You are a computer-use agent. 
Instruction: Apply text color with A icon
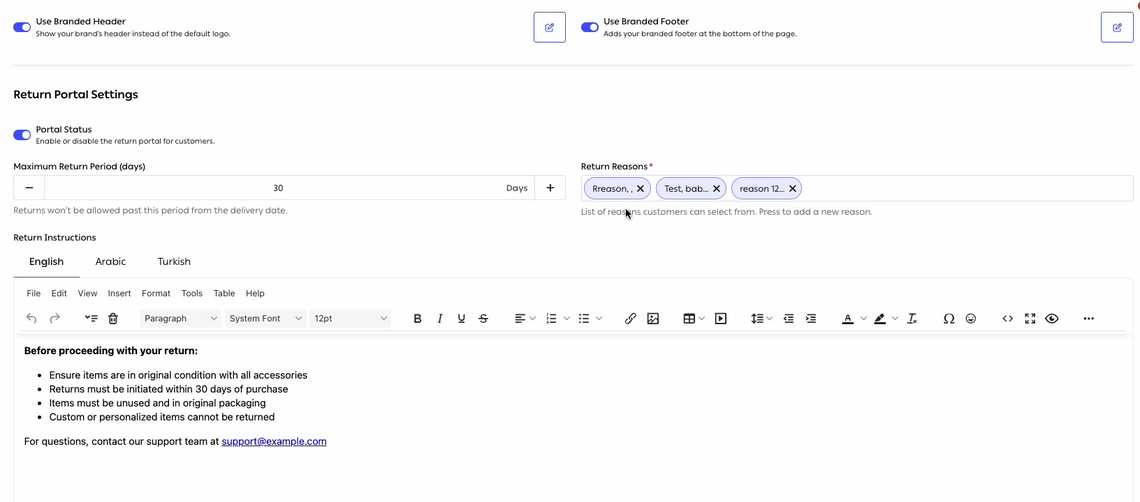pos(848,319)
